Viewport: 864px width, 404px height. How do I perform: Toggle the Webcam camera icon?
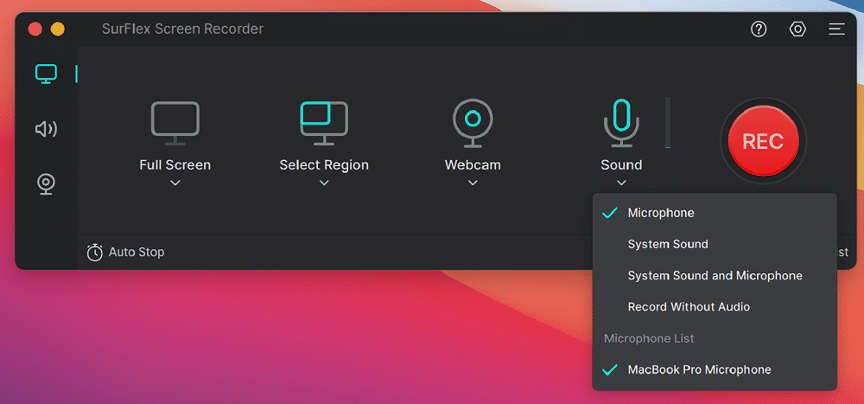point(472,120)
